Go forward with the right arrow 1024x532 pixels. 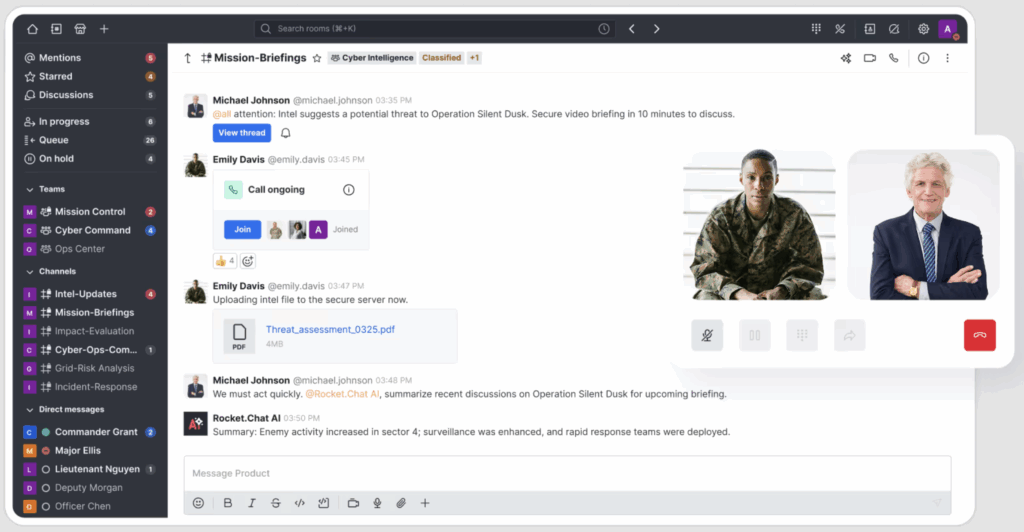(x=656, y=29)
